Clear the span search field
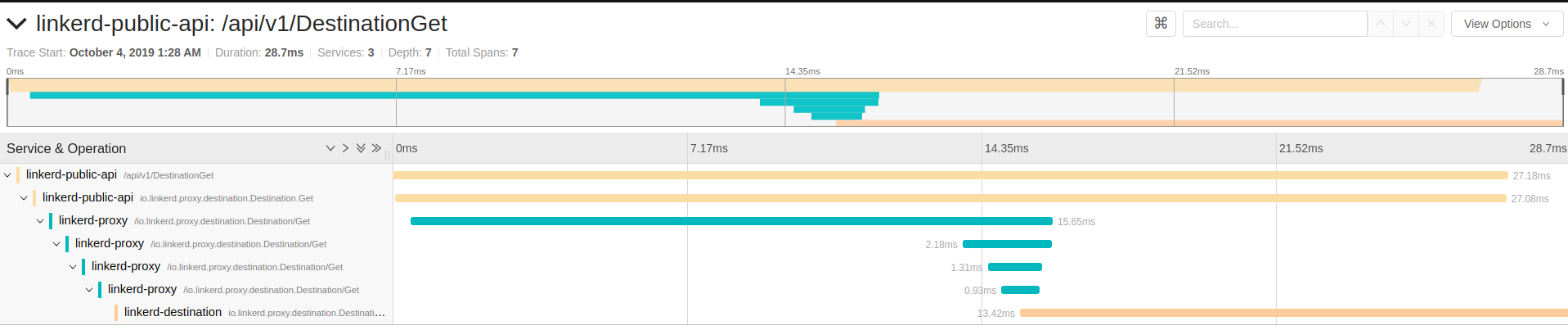The width and height of the screenshot is (1568, 330). [1431, 24]
